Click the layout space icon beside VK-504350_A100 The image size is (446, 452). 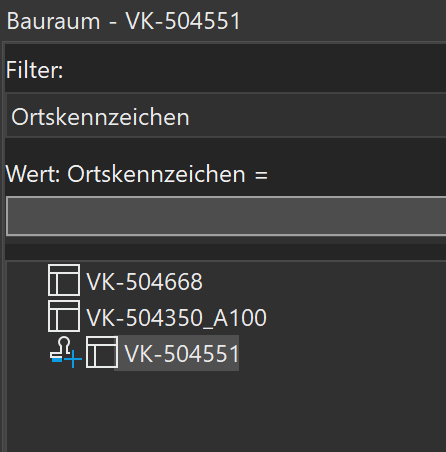click(64, 316)
